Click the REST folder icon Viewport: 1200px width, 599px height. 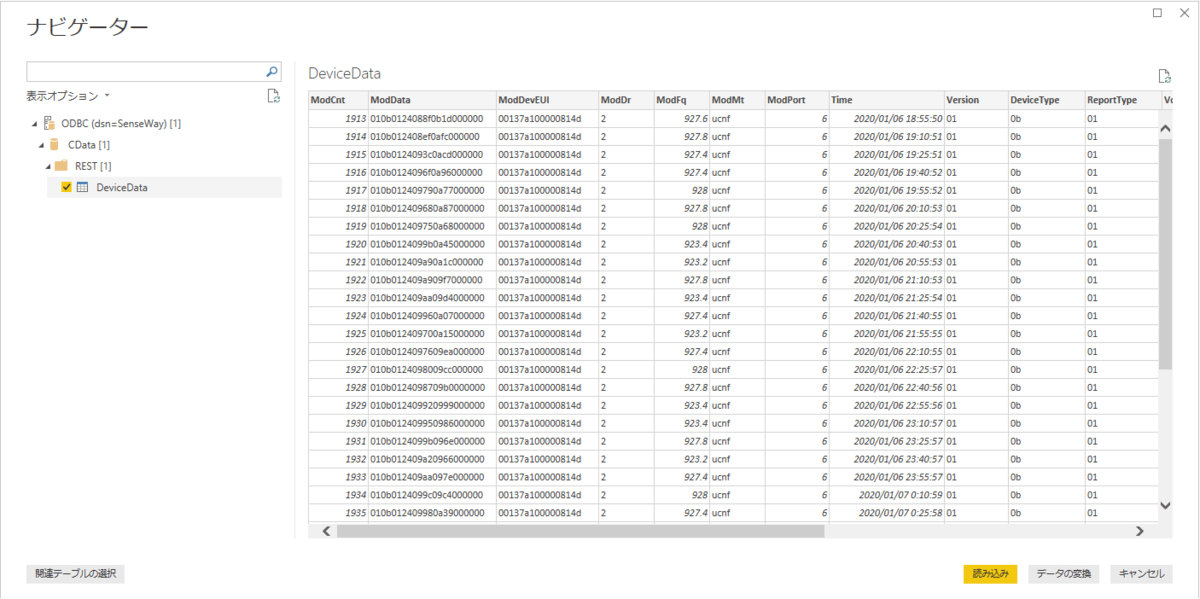61,165
